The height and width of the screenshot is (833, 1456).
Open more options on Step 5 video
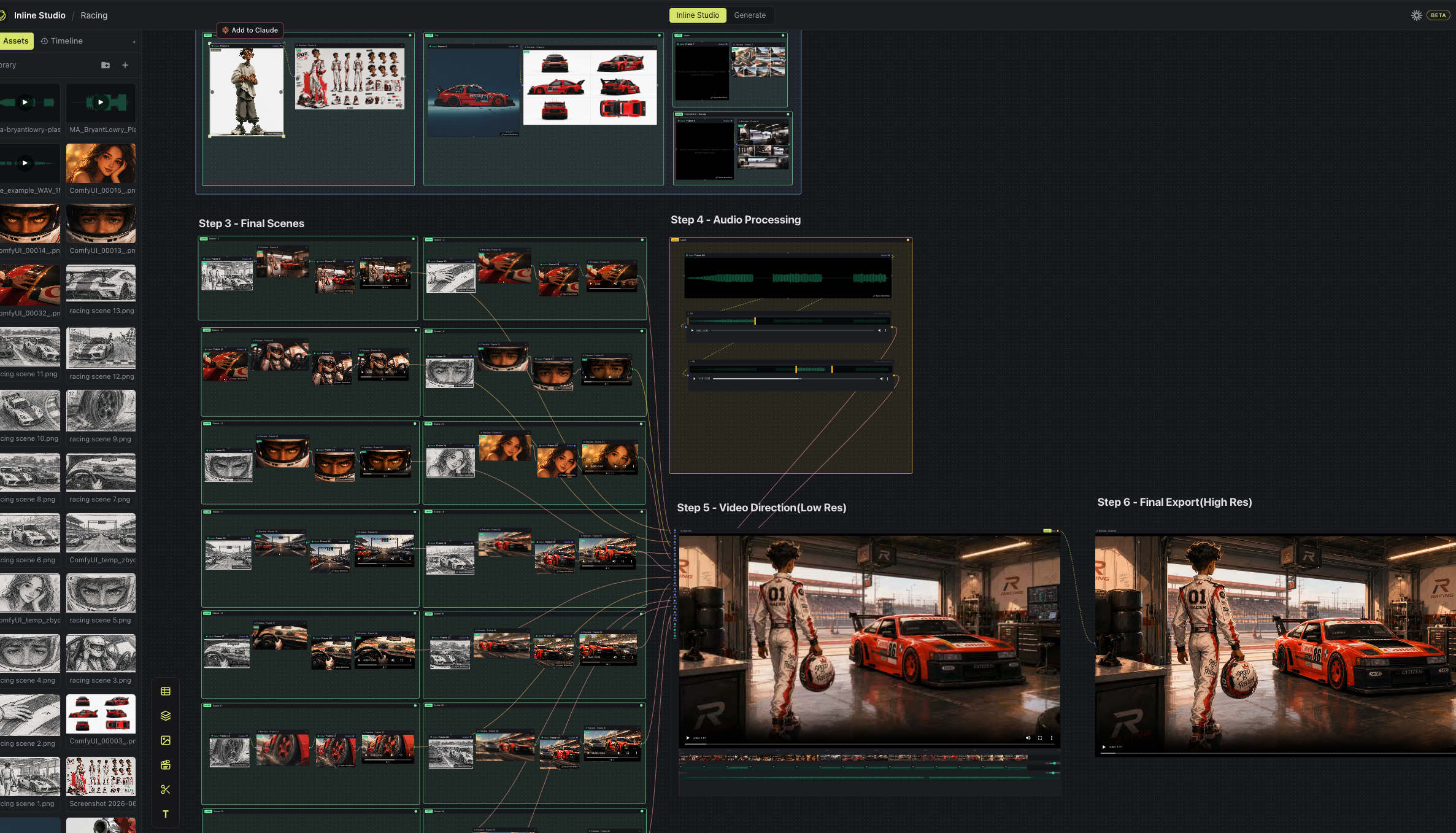click(1052, 738)
